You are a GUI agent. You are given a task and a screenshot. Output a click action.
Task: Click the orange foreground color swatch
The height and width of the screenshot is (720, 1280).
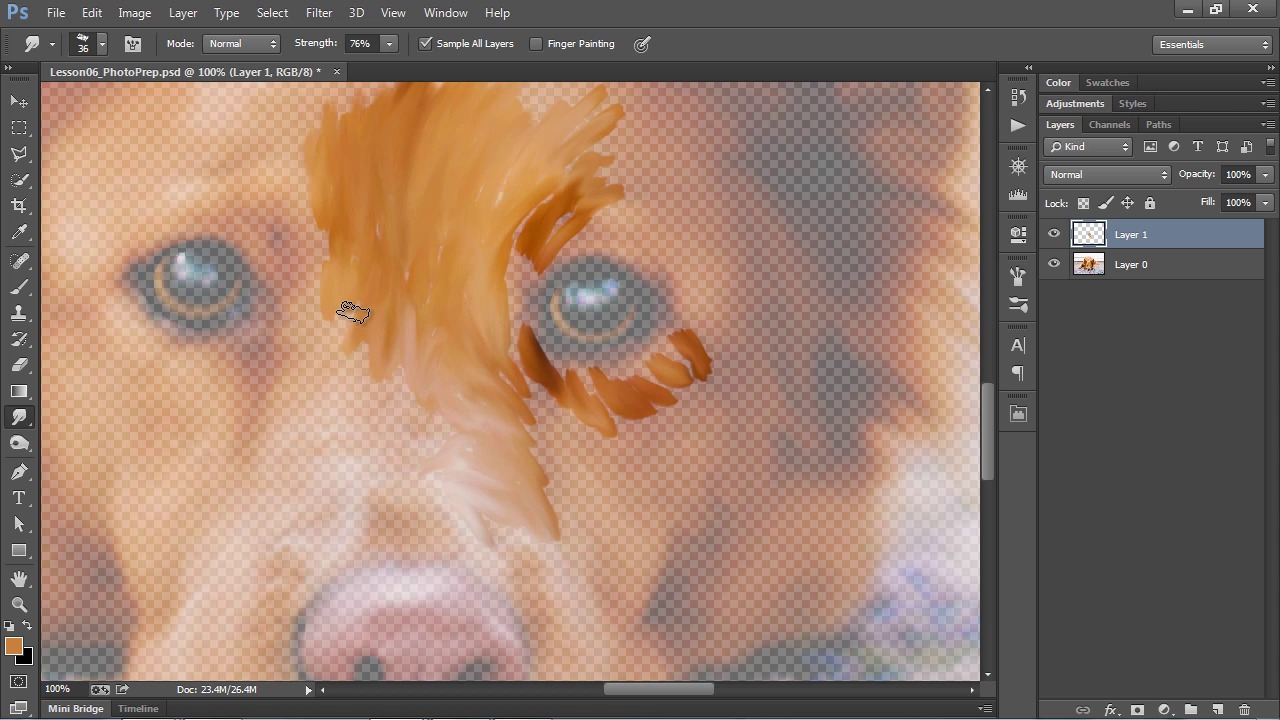13,647
